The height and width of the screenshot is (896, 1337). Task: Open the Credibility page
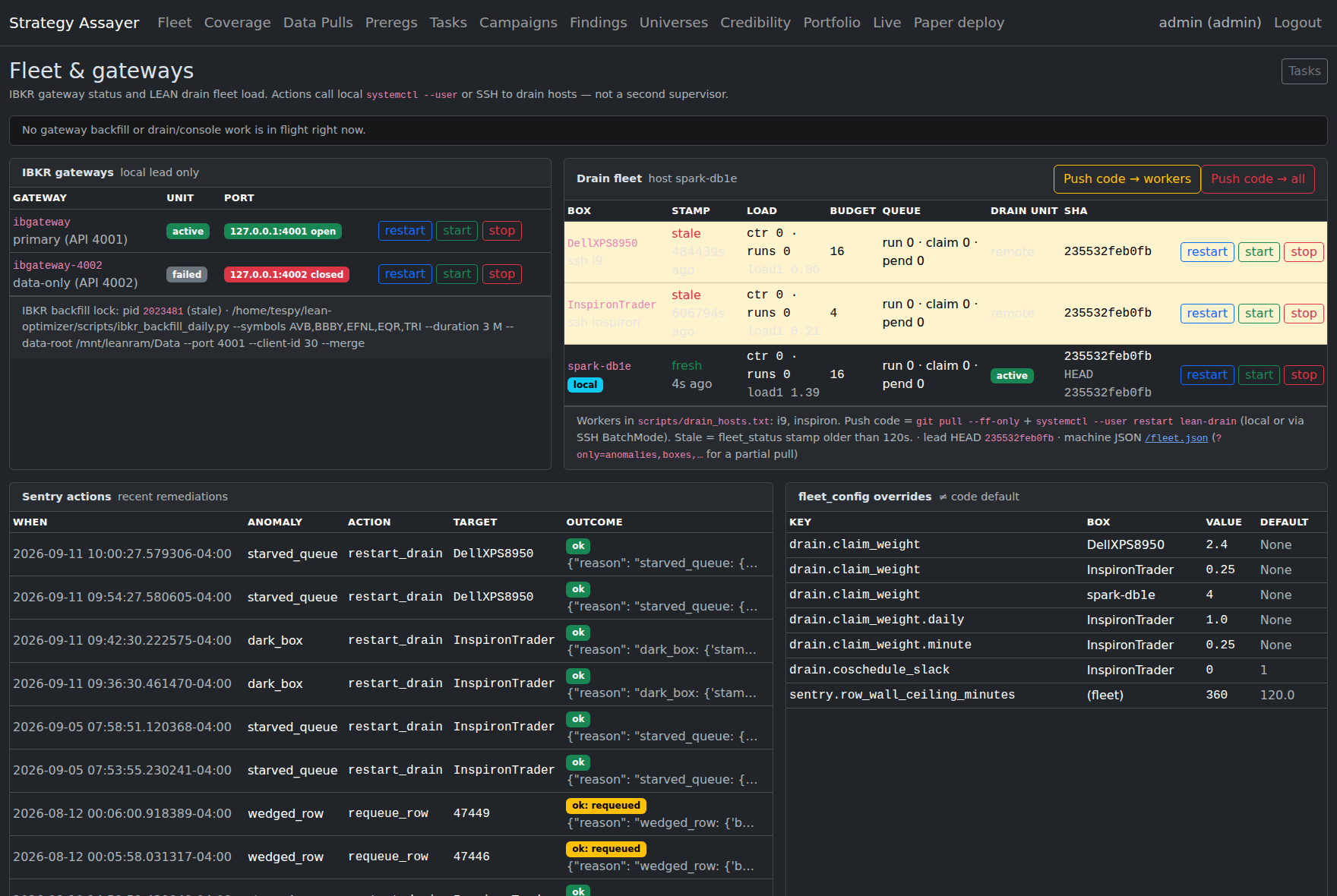coord(755,23)
